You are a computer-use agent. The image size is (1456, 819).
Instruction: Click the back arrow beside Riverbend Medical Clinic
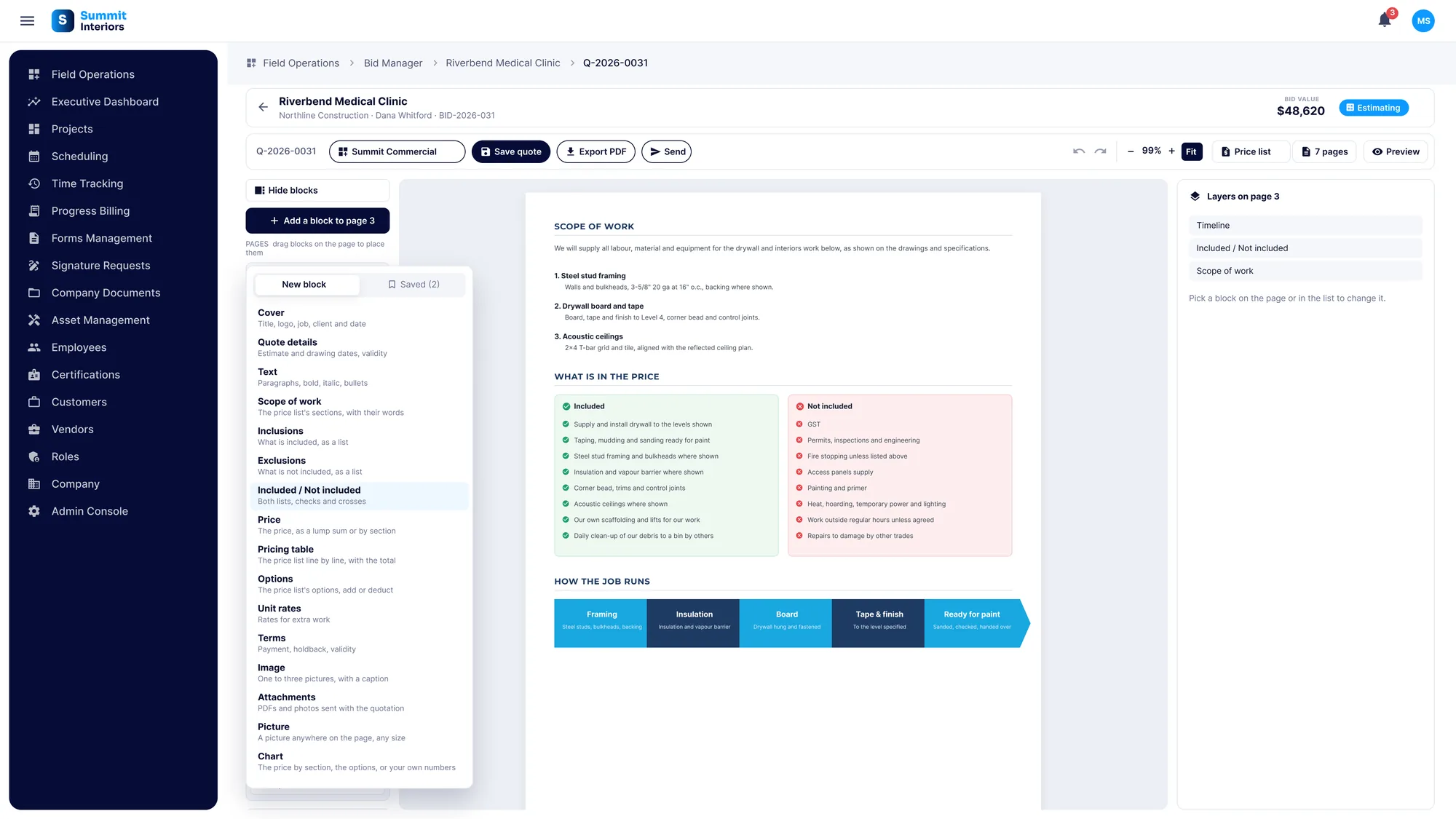click(264, 107)
